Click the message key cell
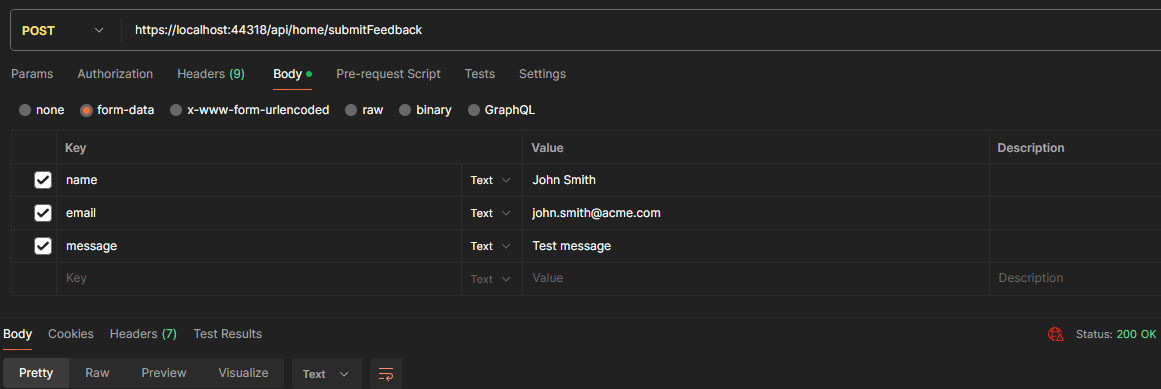This screenshot has height=389, width=1161. [x=259, y=246]
